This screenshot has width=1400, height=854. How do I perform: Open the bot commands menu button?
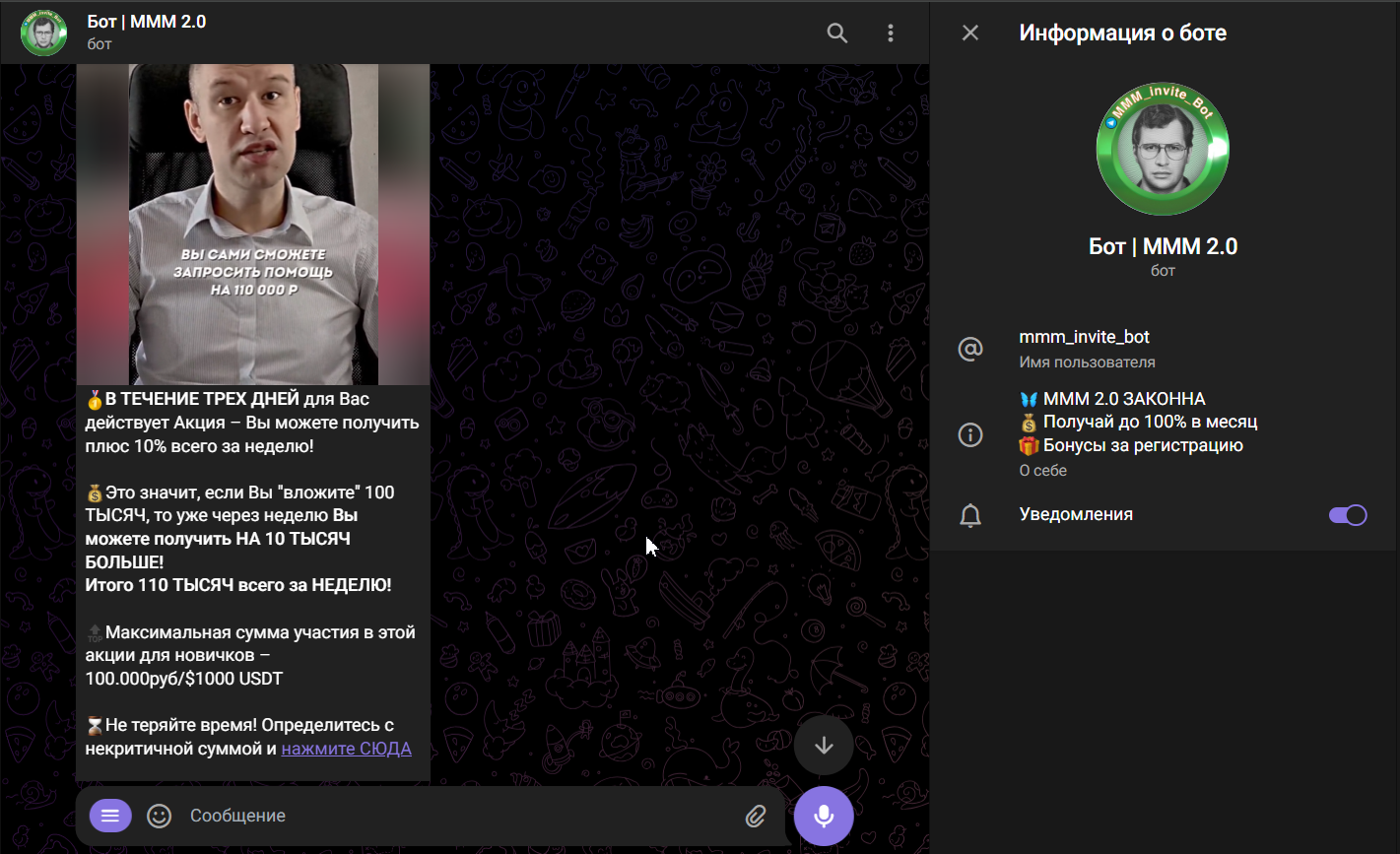pyautogui.click(x=110, y=816)
